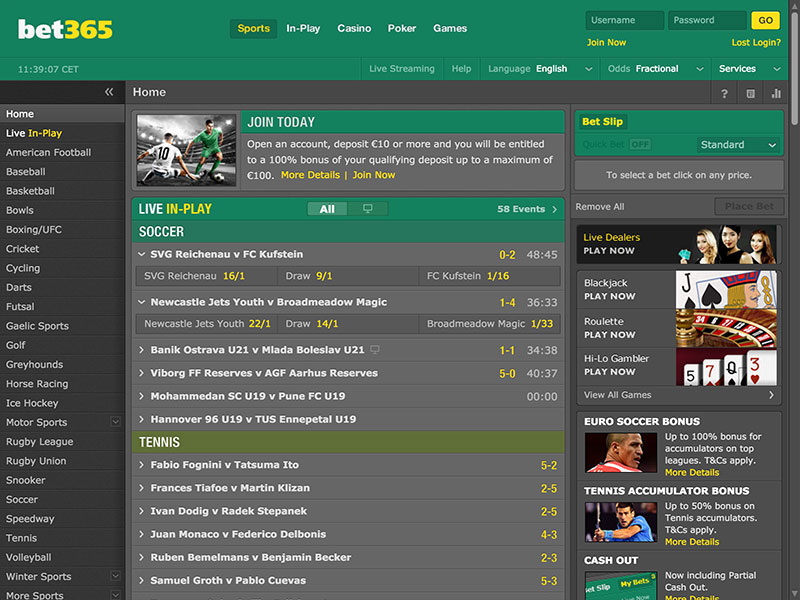Click streaming icon beside Banik Ostrava U21 match
The height and width of the screenshot is (600, 800).
(374, 349)
